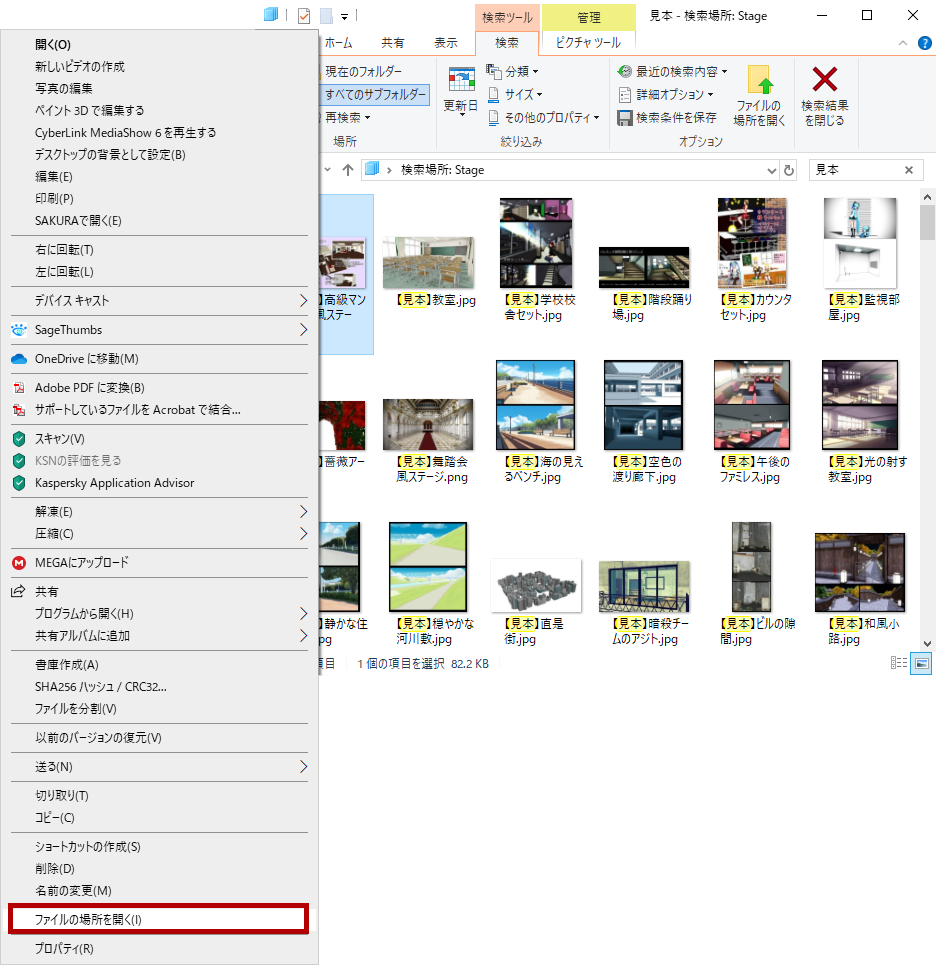Switch to details view in status bar
Screen dimensions: 937x965
point(897,662)
